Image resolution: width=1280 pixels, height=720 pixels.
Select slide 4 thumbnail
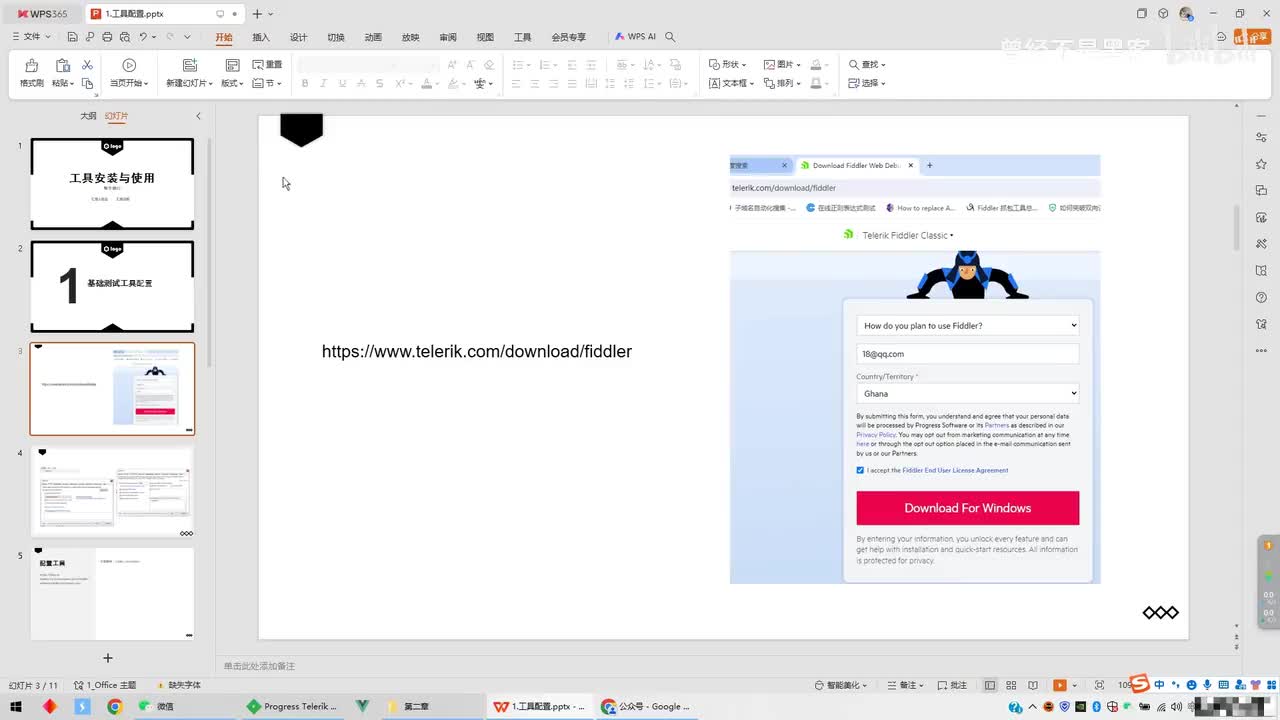112,491
